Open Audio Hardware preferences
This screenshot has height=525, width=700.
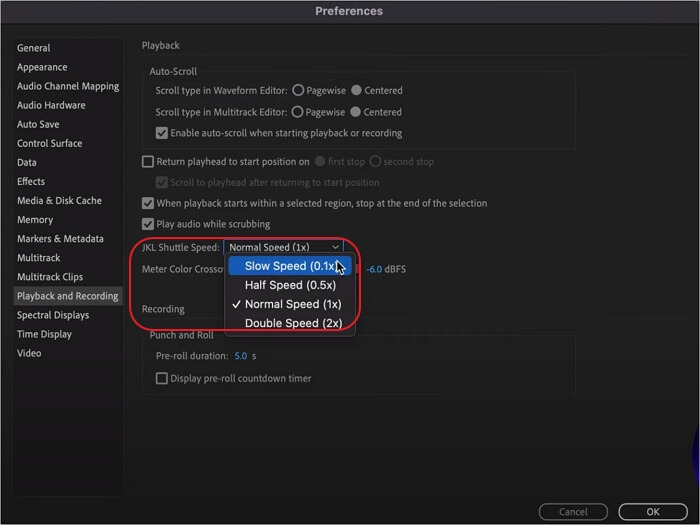pyautogui.click(x=51, y=105)
